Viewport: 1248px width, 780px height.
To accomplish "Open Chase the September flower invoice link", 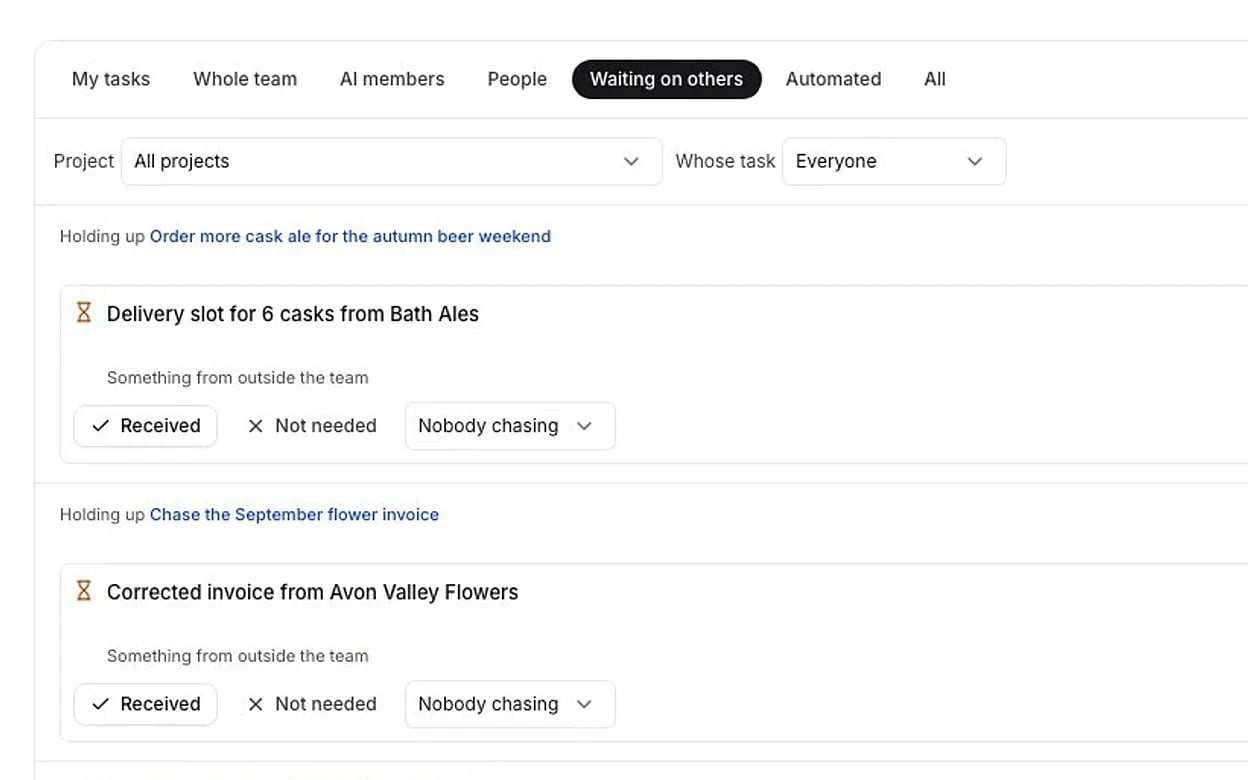I will [294, 514].
